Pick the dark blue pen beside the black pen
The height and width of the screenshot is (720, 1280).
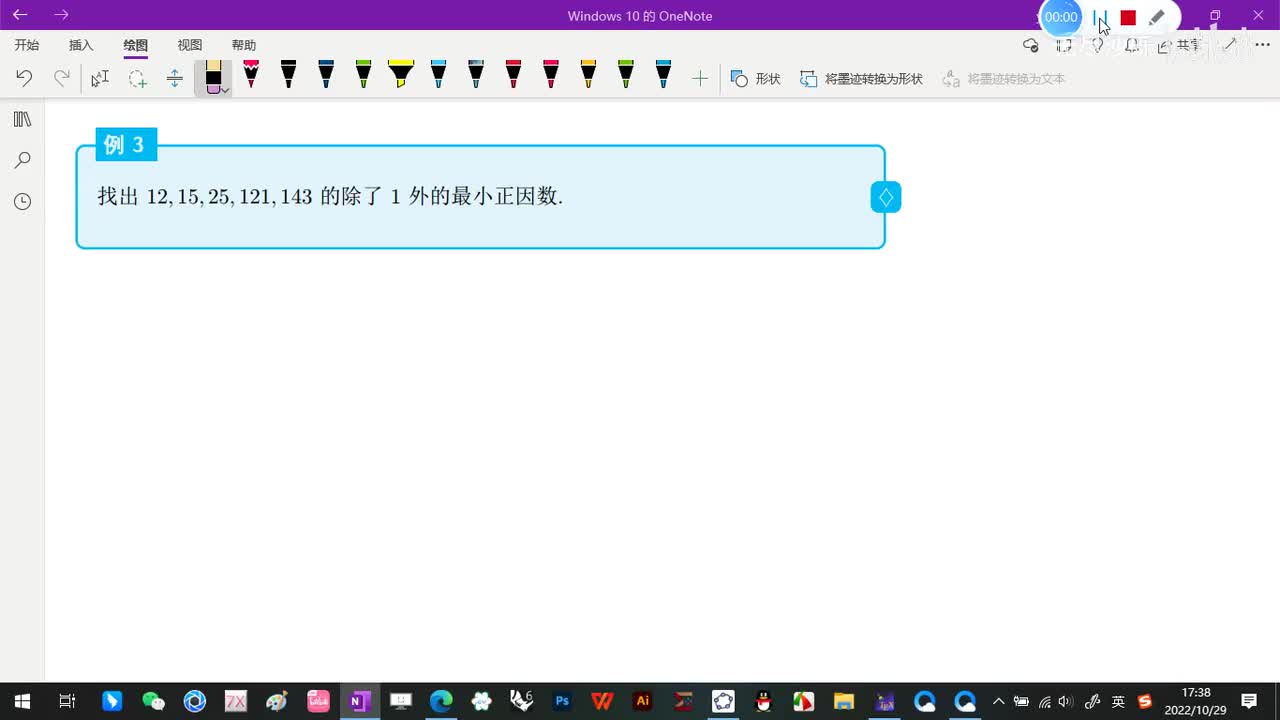[x=326, y=74]
